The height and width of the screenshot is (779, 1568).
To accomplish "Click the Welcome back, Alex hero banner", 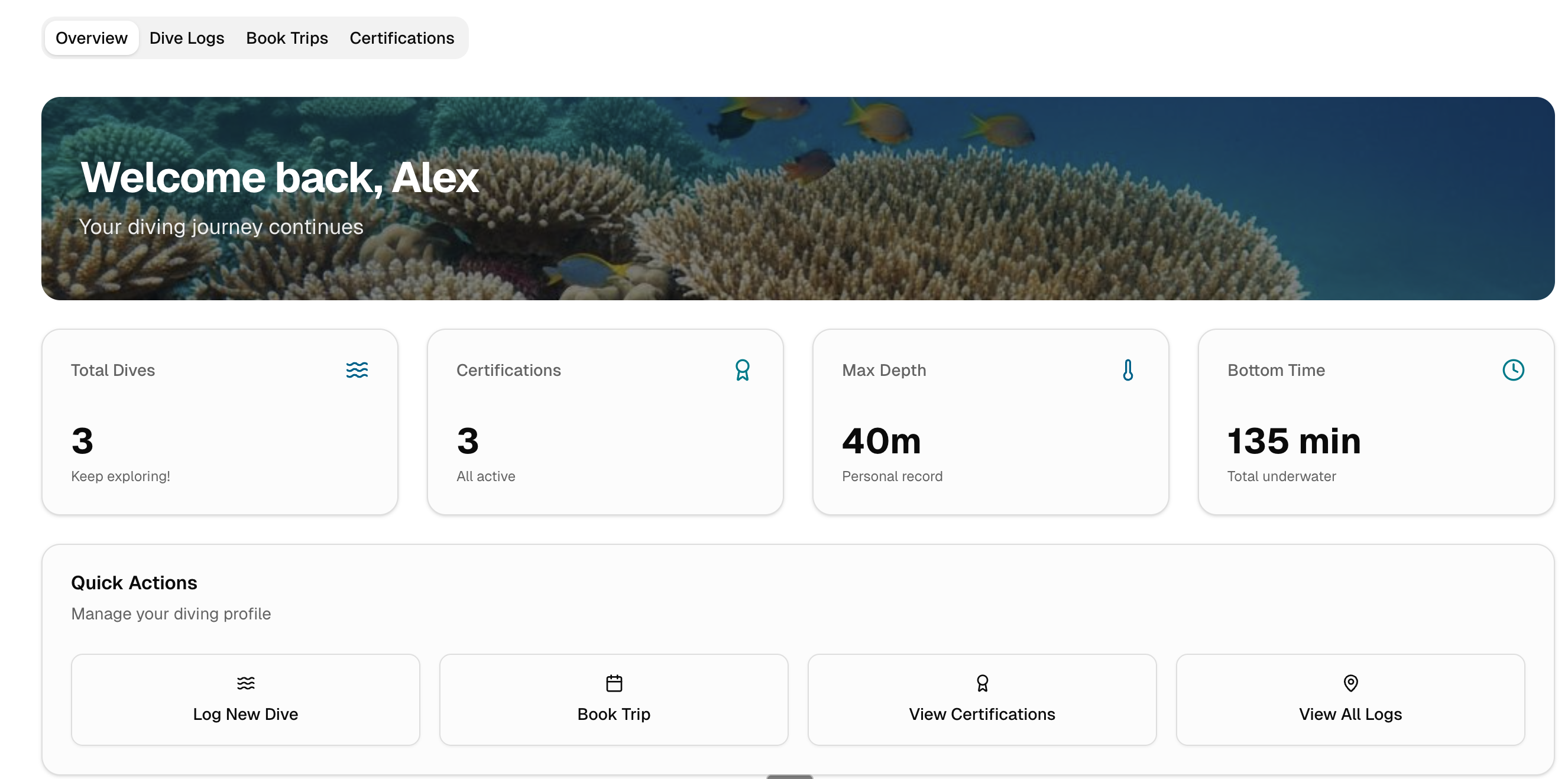I will click(x=784, y=198).
